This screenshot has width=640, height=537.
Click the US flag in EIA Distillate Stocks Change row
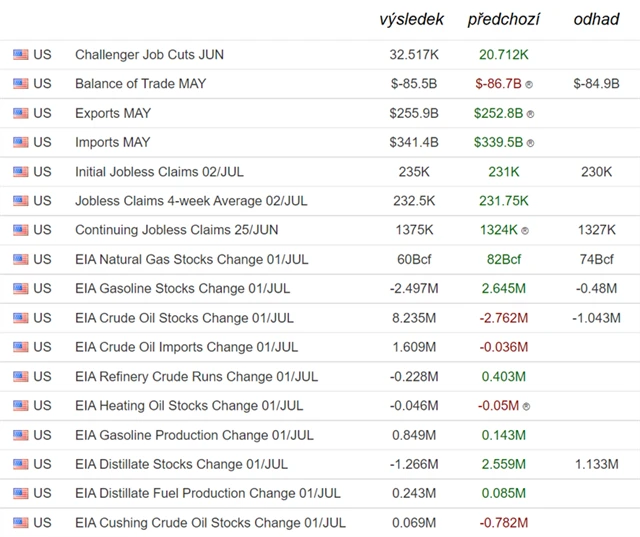click(20, 465)
